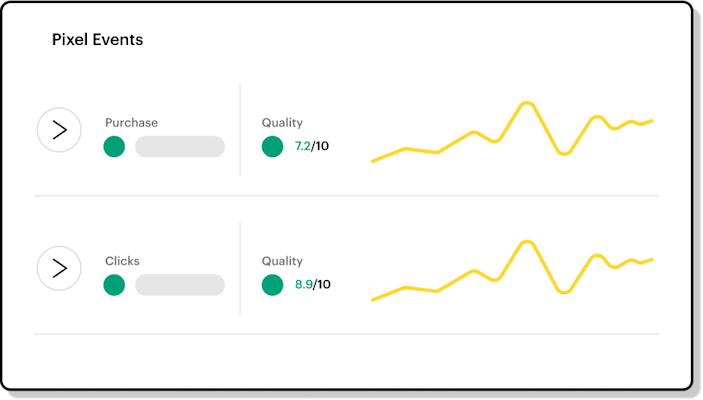Click the highest peak of the Purchase chart
Viewport: 703px width, 400px height.
526,103
